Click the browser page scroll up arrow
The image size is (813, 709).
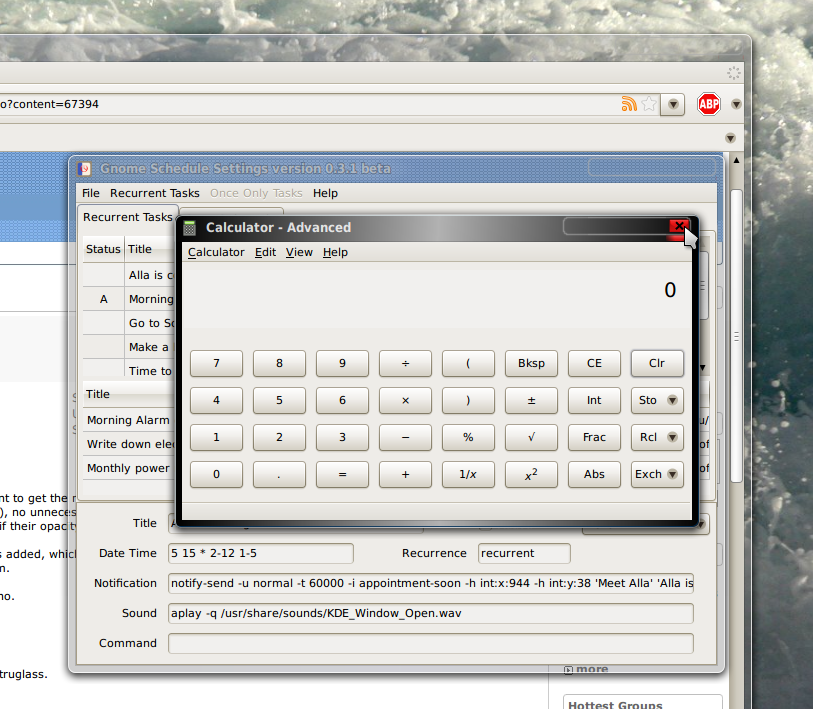736,160
